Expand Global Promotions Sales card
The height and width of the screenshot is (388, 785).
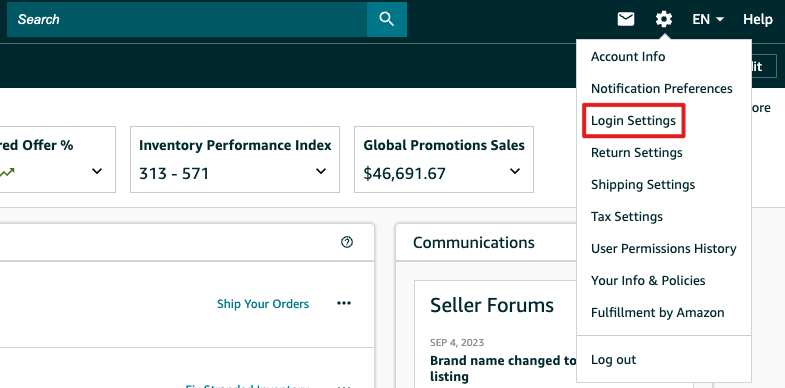(515, 171)
